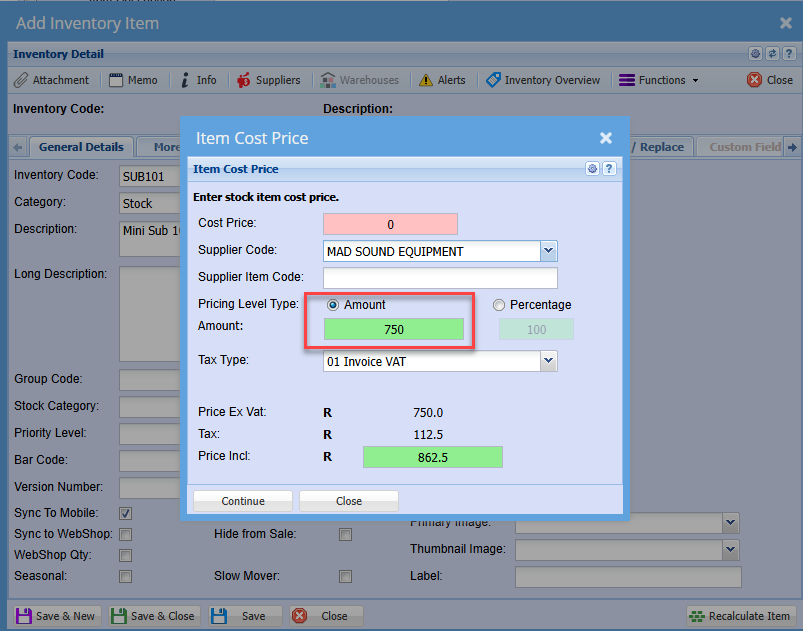Click settings gear in Item Cost Price header
Viewport: 803px width, 631px height.
click(x=592, y=169)
